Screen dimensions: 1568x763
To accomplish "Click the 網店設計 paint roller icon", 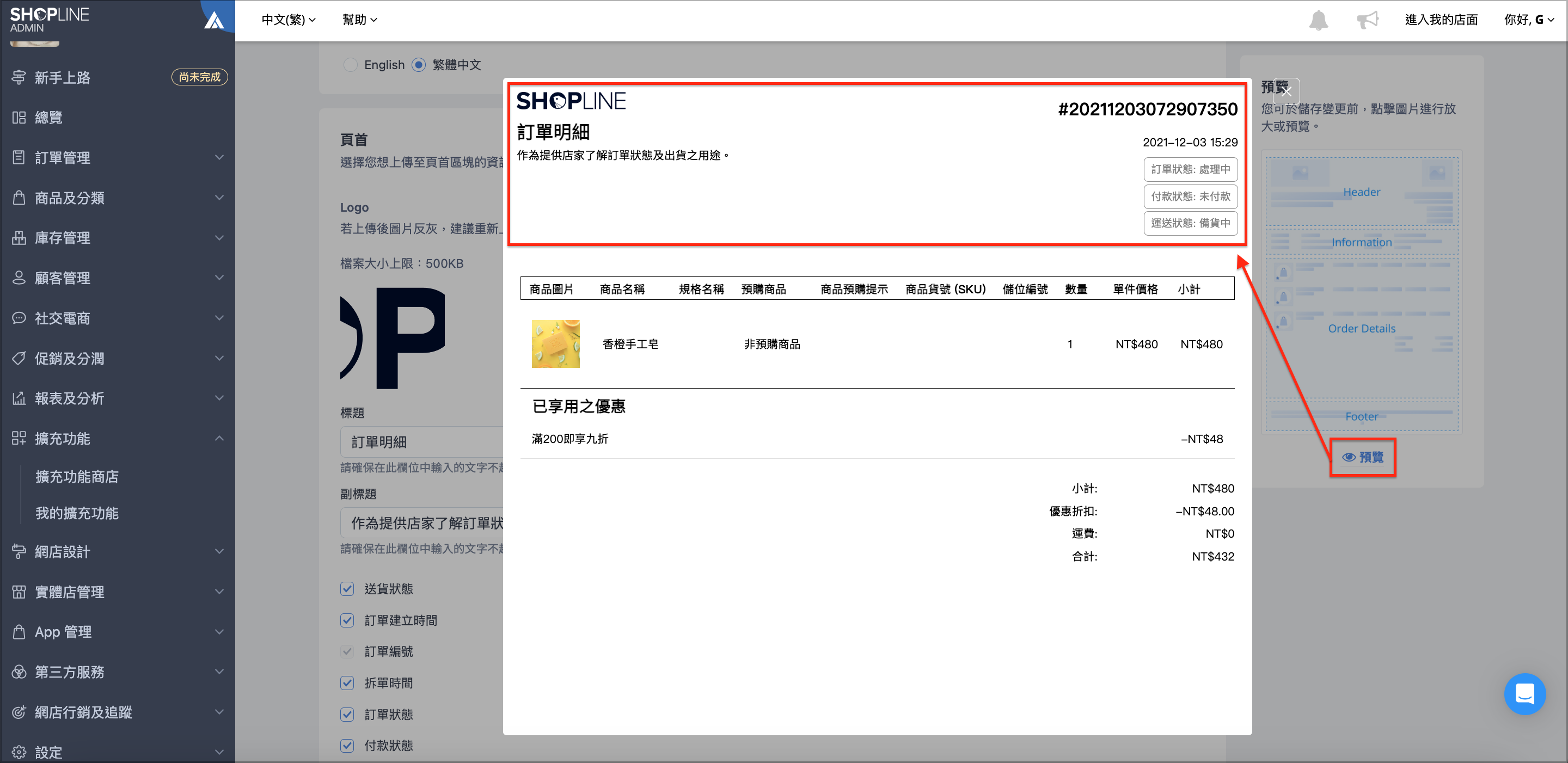I will click(x=19, y=552).
